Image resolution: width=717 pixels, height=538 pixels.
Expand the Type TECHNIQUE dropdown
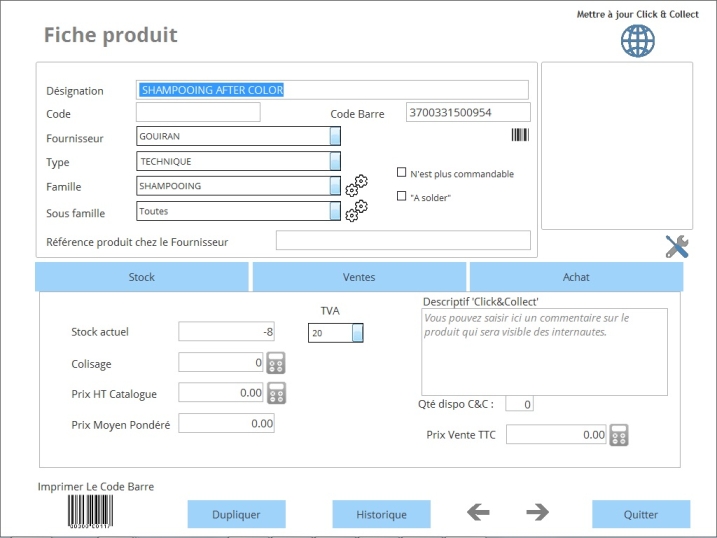[x=335, y=161]
